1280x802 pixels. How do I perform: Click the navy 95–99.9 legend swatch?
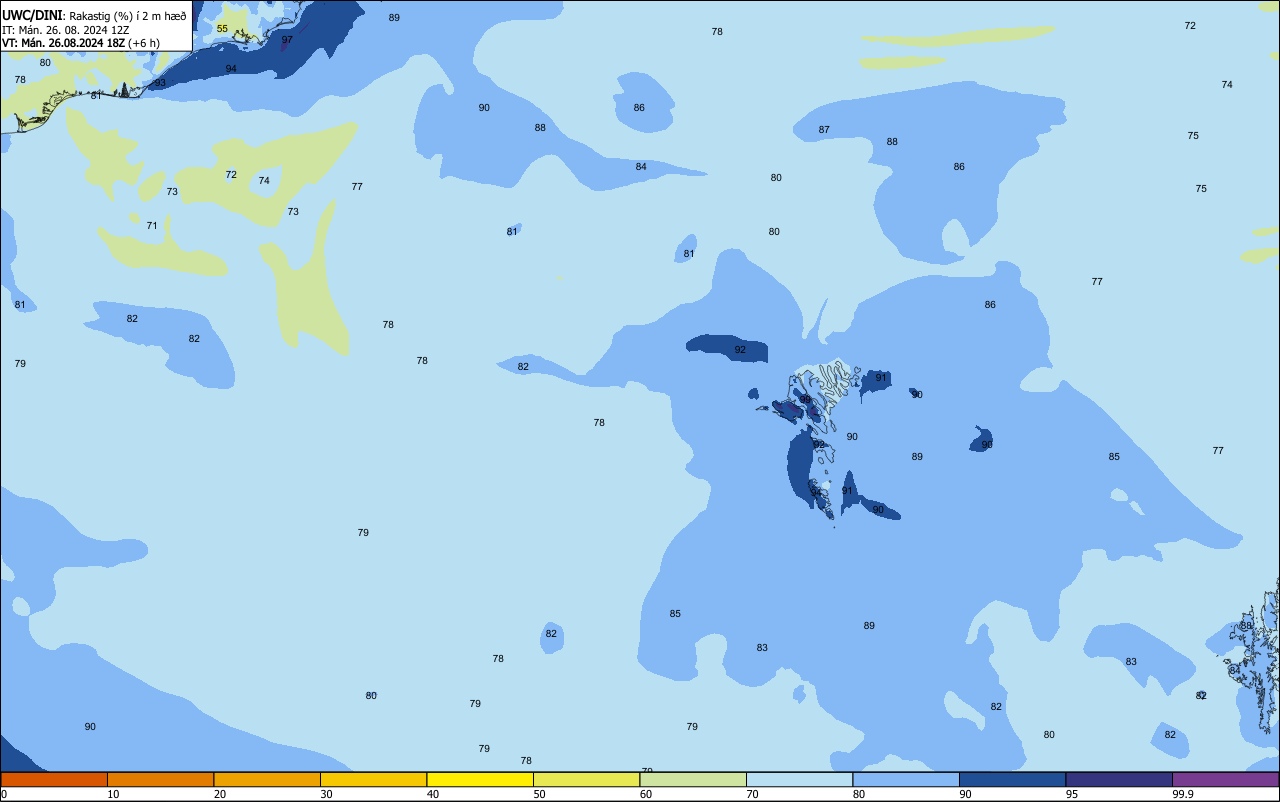(x=1119, y=779)
